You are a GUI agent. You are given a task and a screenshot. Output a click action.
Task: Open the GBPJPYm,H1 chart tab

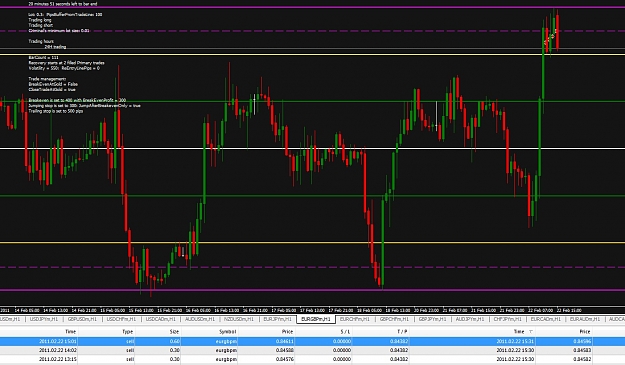[x=432, y=319]
